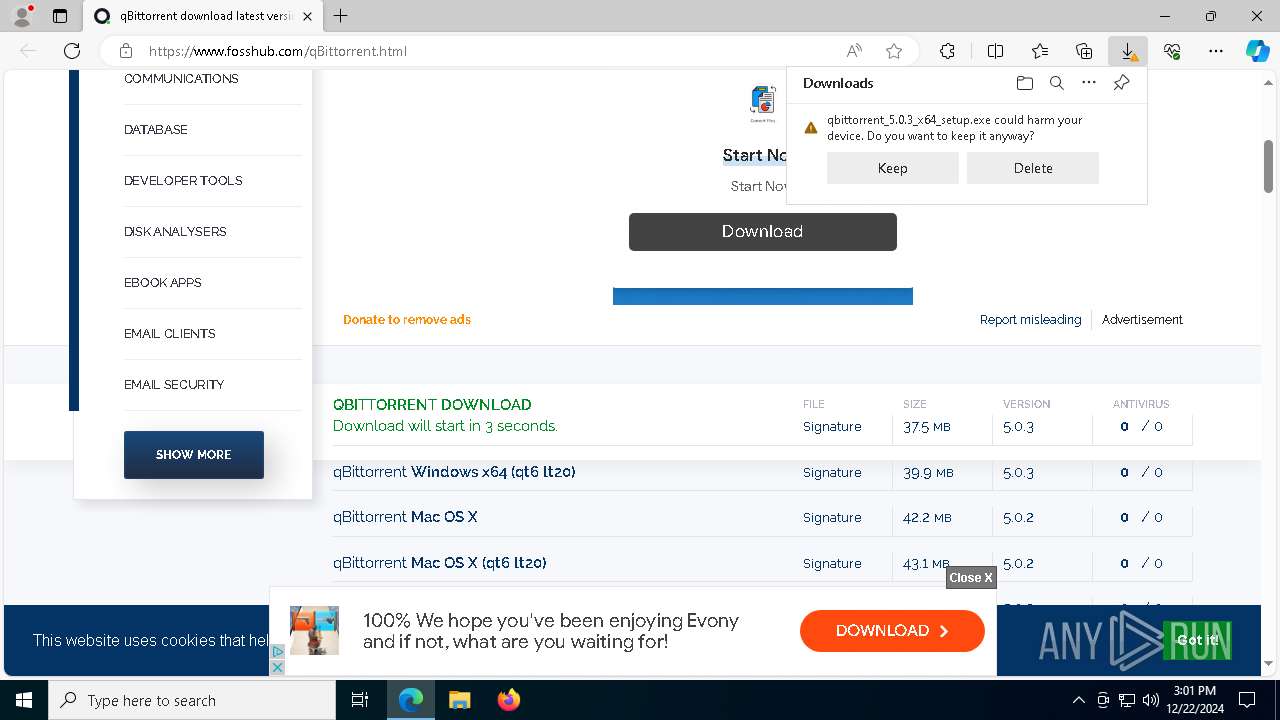The image size is (1280, 720).
Task: Open the tab actions menu icon
Action: point(60,16)
